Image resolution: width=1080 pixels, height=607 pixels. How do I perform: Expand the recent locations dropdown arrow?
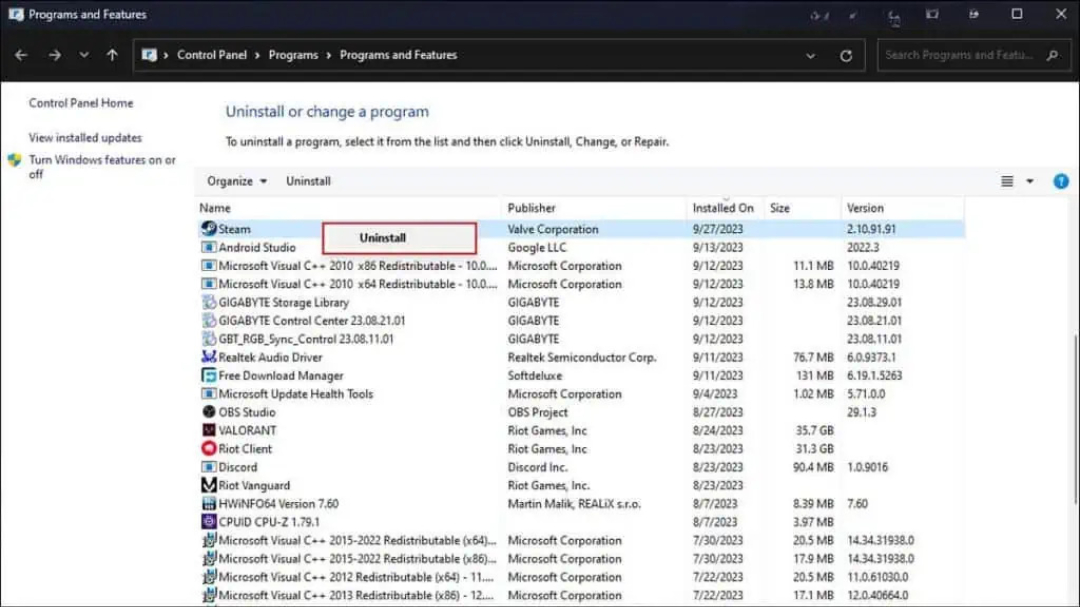point(83,55)
